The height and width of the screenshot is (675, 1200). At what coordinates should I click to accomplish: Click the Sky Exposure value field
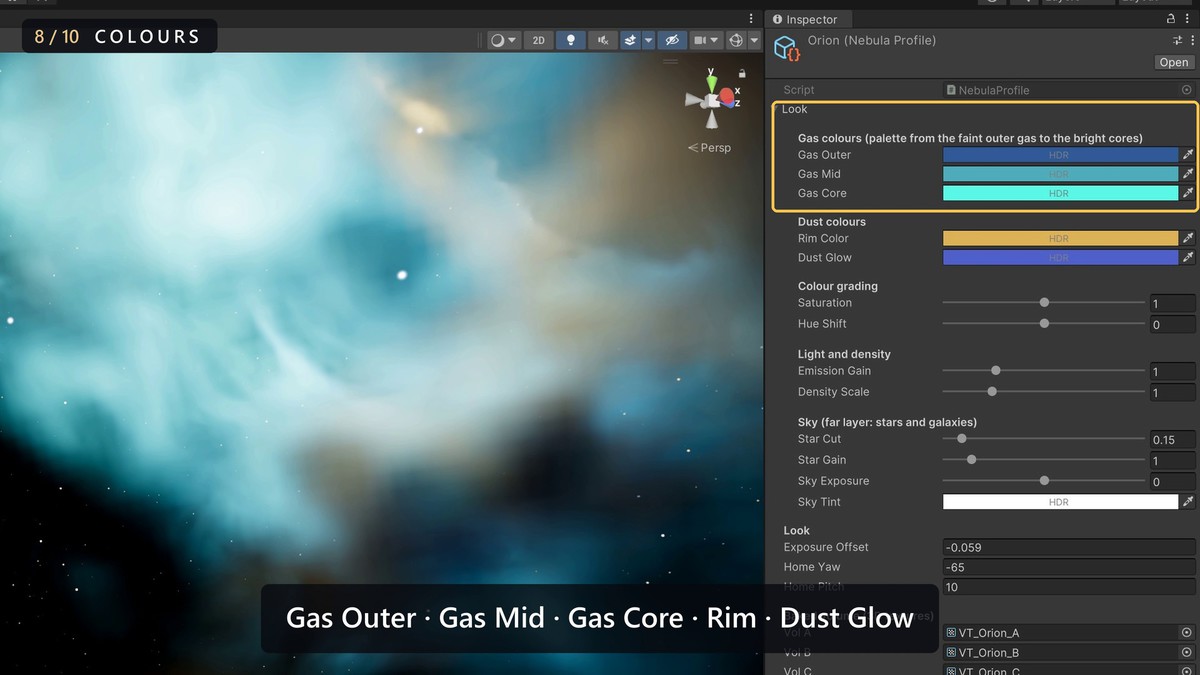(1172, 481)
